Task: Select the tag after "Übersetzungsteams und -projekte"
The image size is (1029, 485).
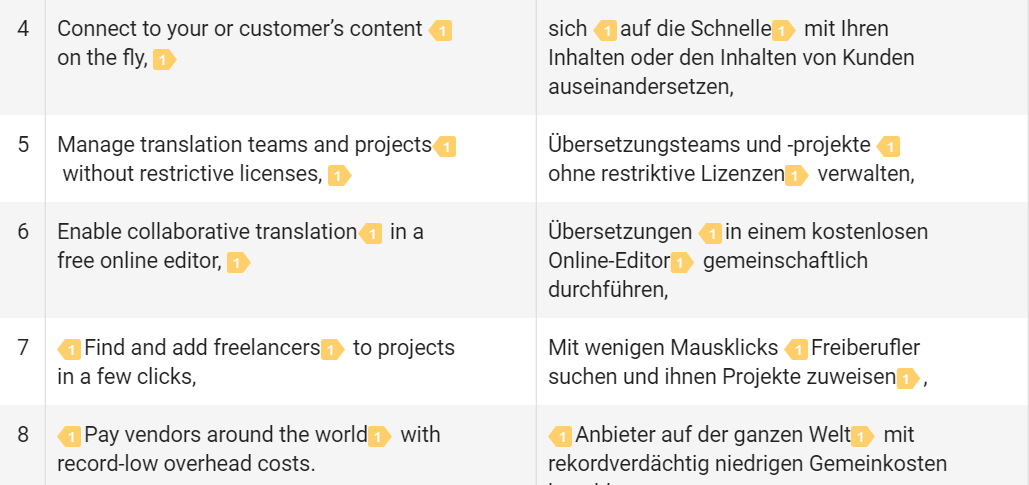Action: click(x=889, y=146)
